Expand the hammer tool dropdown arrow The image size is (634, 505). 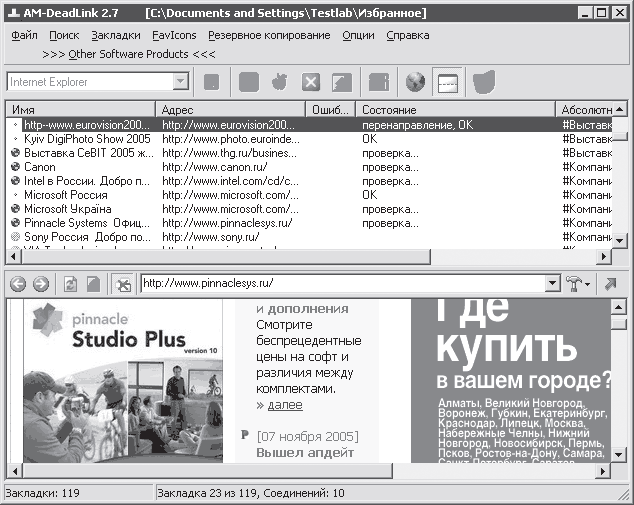tap(588, 285)
